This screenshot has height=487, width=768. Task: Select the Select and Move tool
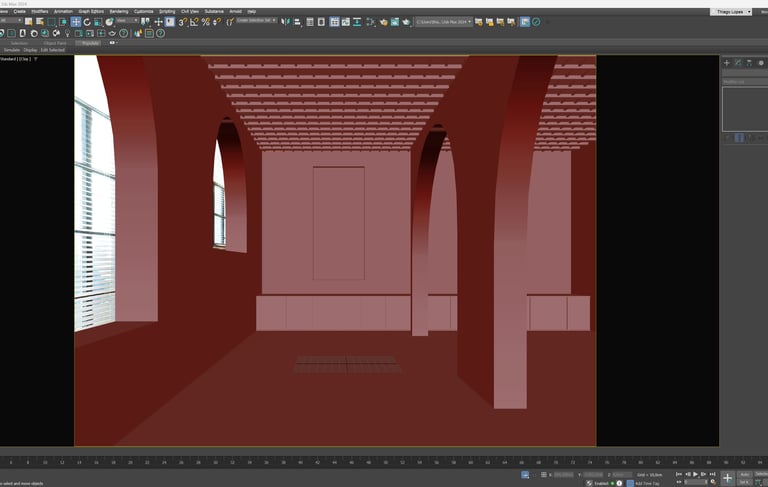pyautogui.click(x=77, y=21)
